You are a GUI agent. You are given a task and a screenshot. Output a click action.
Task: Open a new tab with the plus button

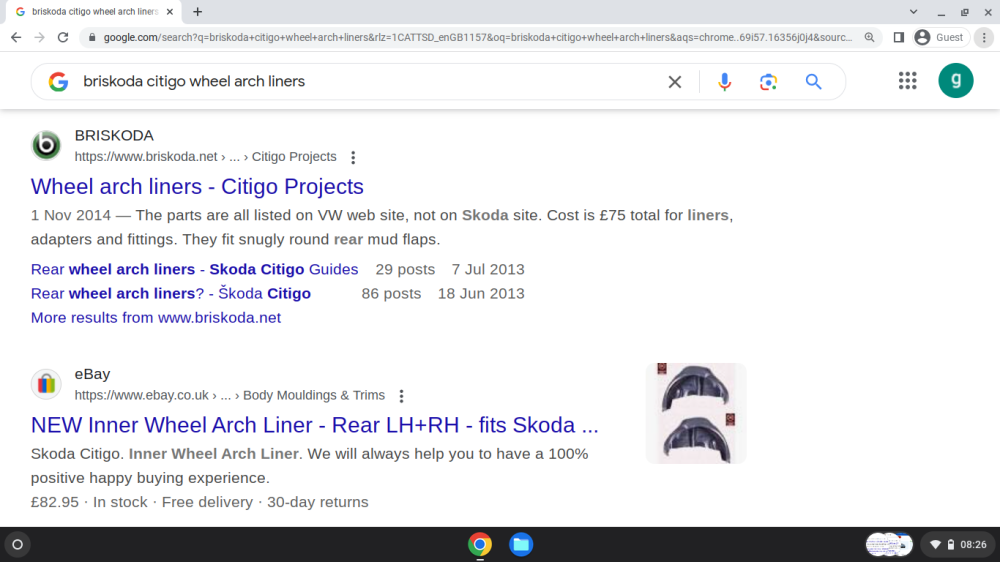point(198,11)
